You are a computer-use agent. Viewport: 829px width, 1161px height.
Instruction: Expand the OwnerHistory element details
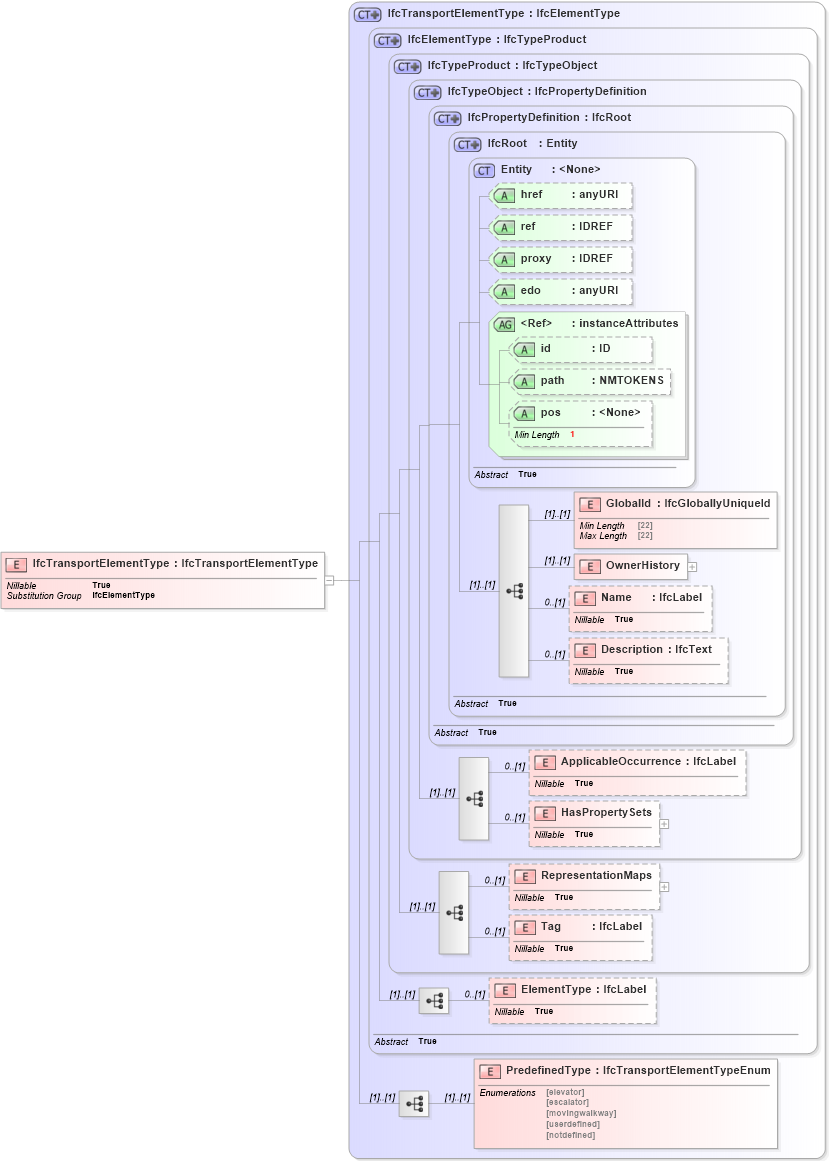tap(691, 565)
